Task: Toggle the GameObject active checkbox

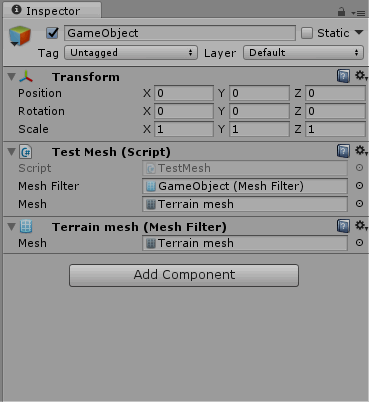Action: pos(52,33)
